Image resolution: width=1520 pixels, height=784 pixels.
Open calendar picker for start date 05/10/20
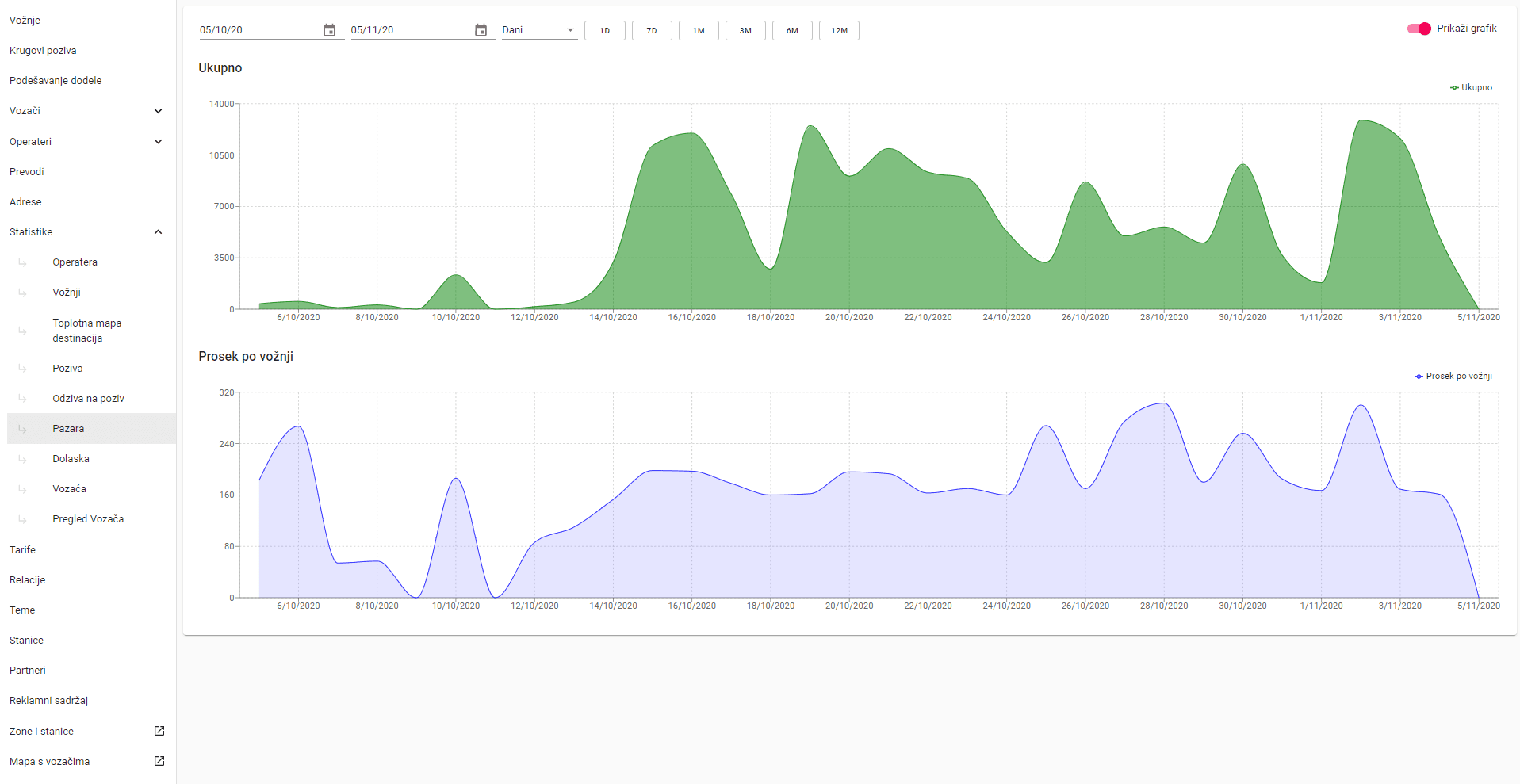pos(330,30)
